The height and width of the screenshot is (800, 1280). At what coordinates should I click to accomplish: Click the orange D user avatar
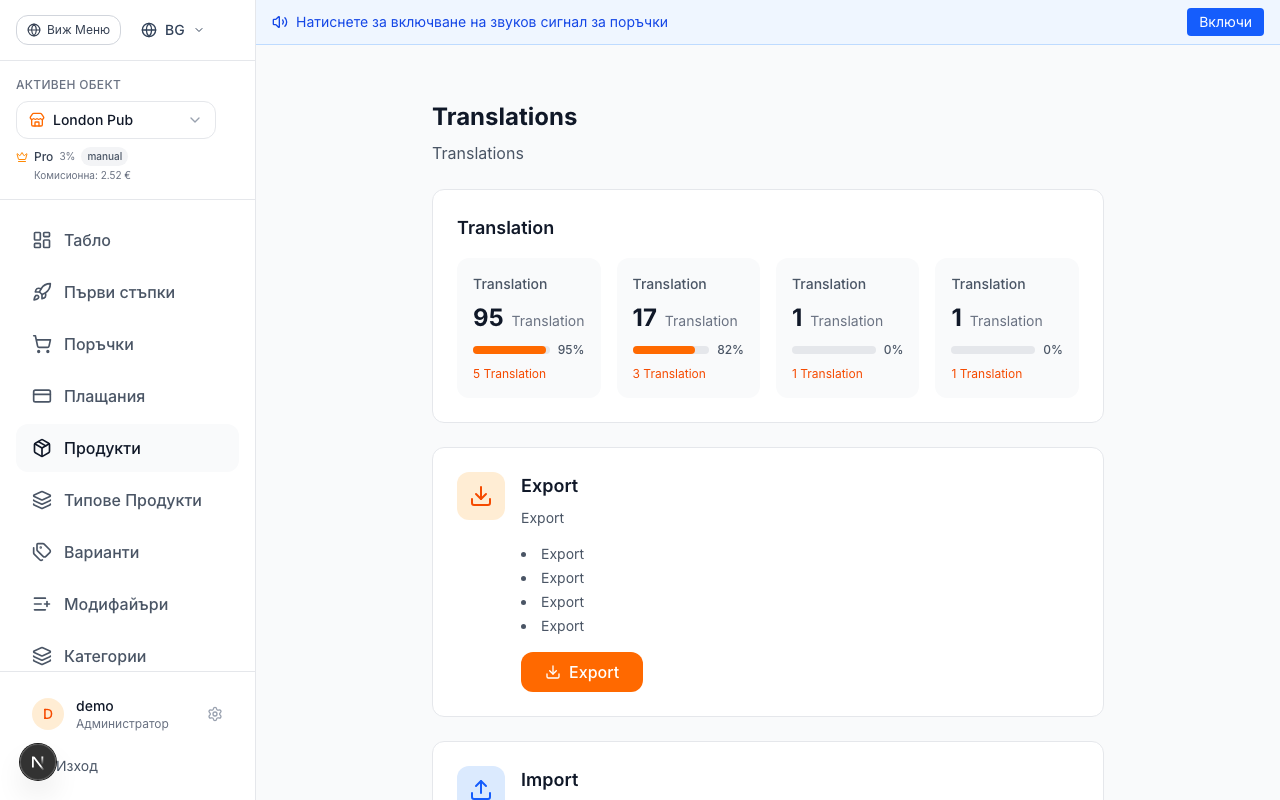point(48,714)
